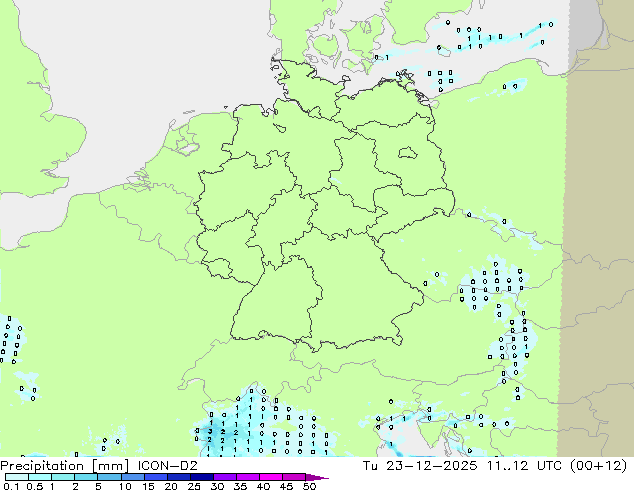Screen dimensions: 634x490
Task: Click the "(00+12)" forecast offset text
Action: [598, 466]
